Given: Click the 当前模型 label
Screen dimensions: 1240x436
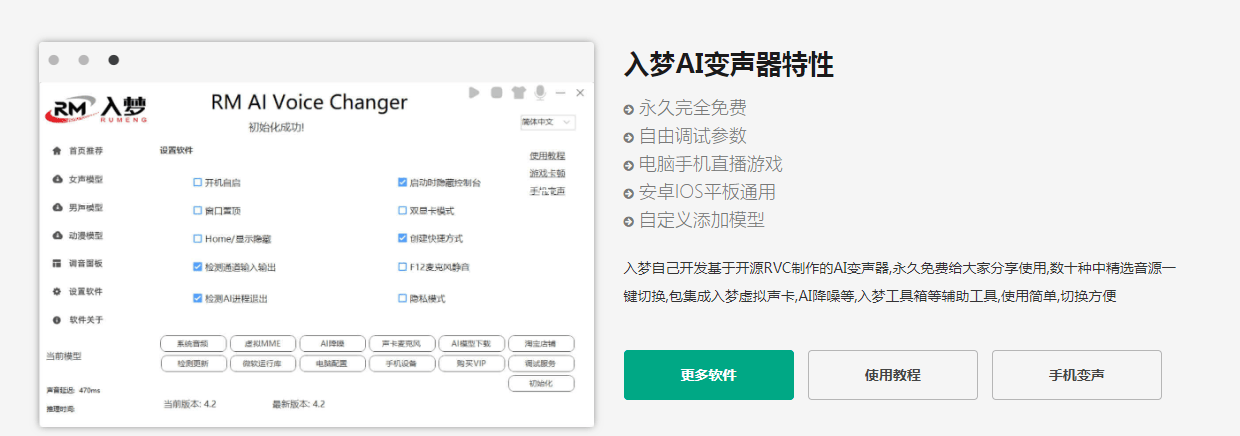Looking at the screenshot, I should coord(63,356).
